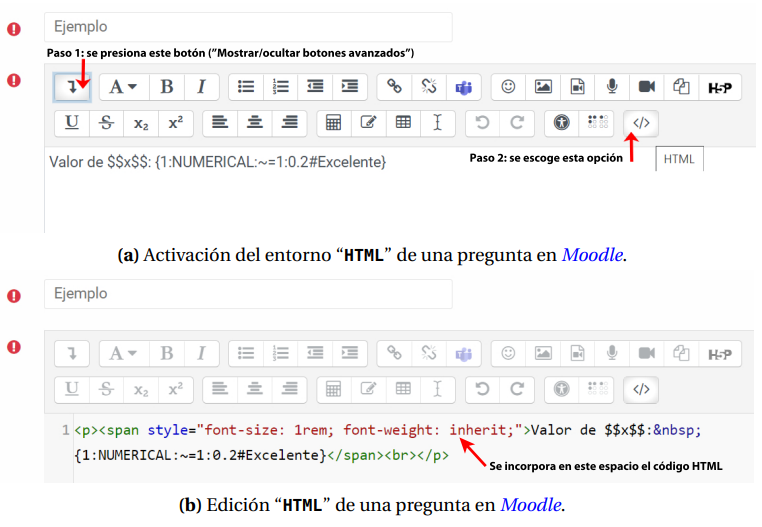
Task: Open the equation editor in the upper toolbar
Action: (334, 123)
